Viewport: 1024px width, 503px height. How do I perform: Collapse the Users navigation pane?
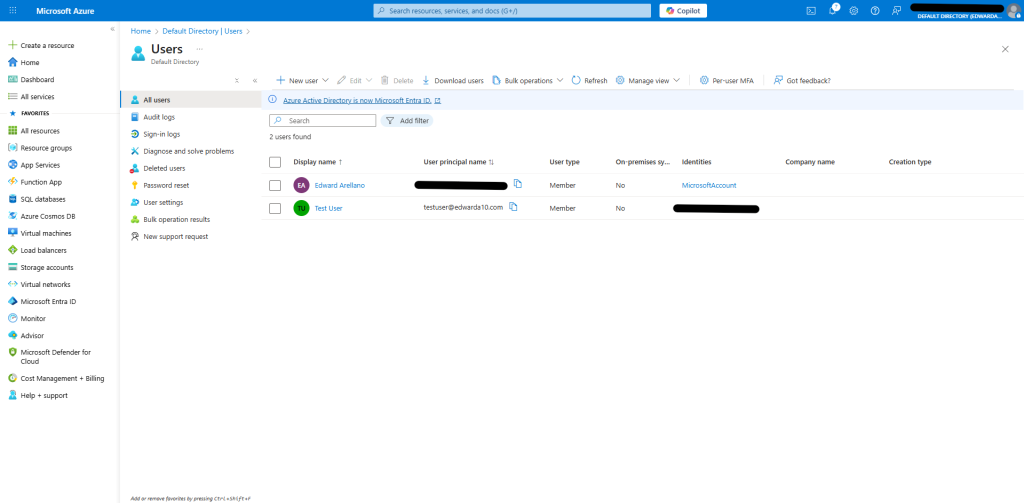point(255,80)
